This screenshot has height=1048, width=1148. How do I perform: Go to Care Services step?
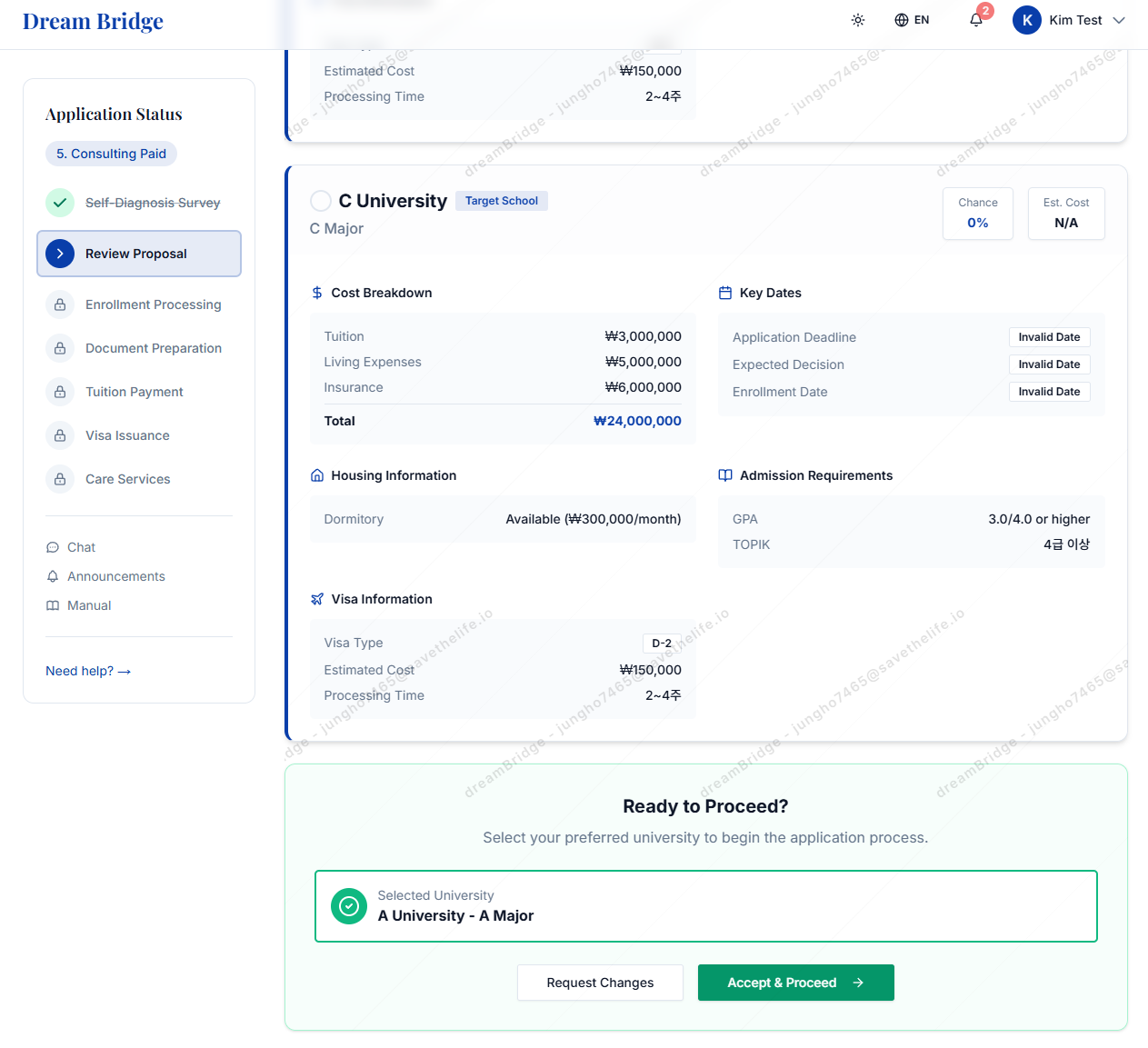coord(139,479)
